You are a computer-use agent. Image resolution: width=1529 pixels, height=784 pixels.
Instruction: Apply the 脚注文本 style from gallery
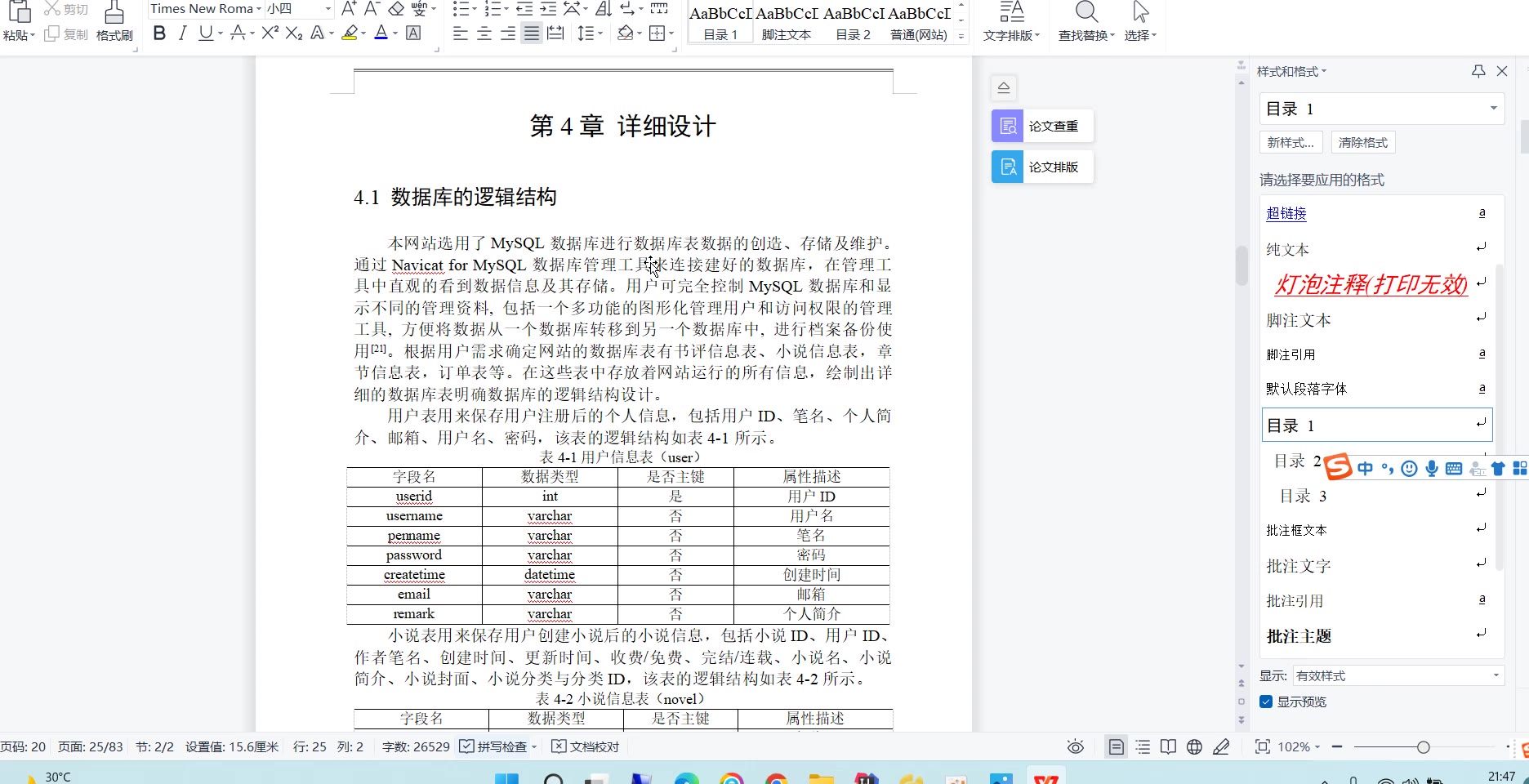click(x=787, y=21)
